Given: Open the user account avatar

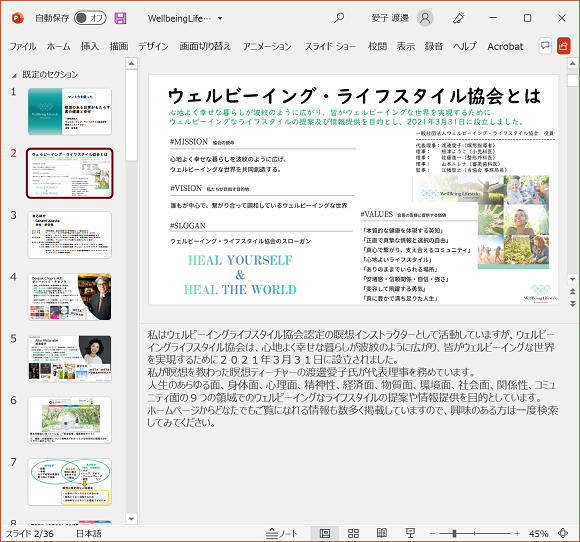Looking at the screenshot, I should pyautogui.click(x=425, y=18).
